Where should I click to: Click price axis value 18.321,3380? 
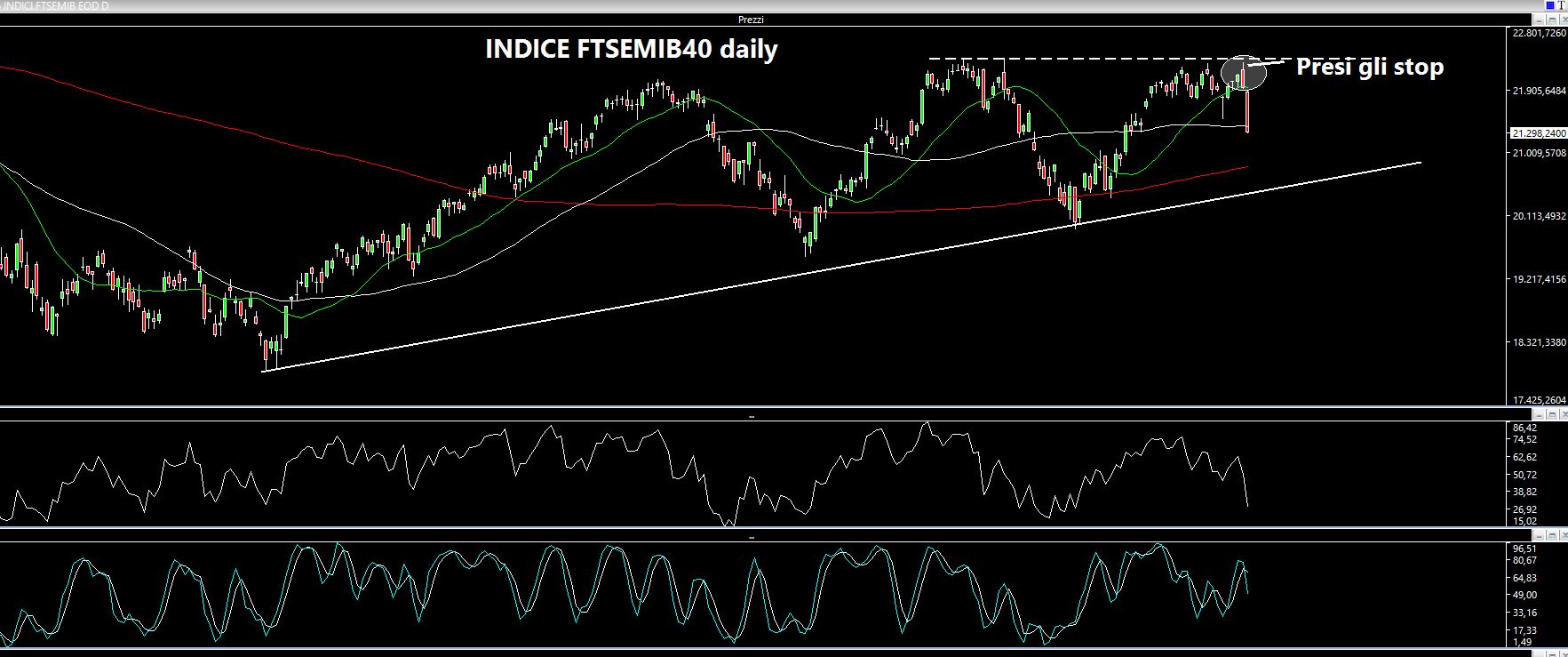pos(1539,342)
